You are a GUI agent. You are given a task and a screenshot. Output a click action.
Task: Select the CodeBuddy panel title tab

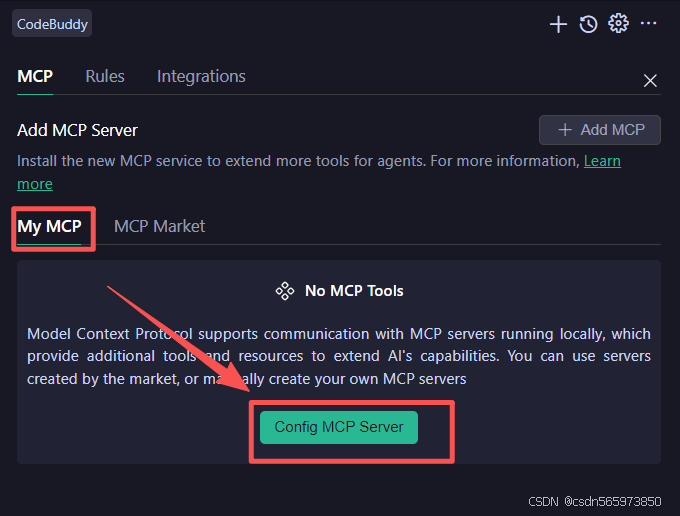(52, 24)
